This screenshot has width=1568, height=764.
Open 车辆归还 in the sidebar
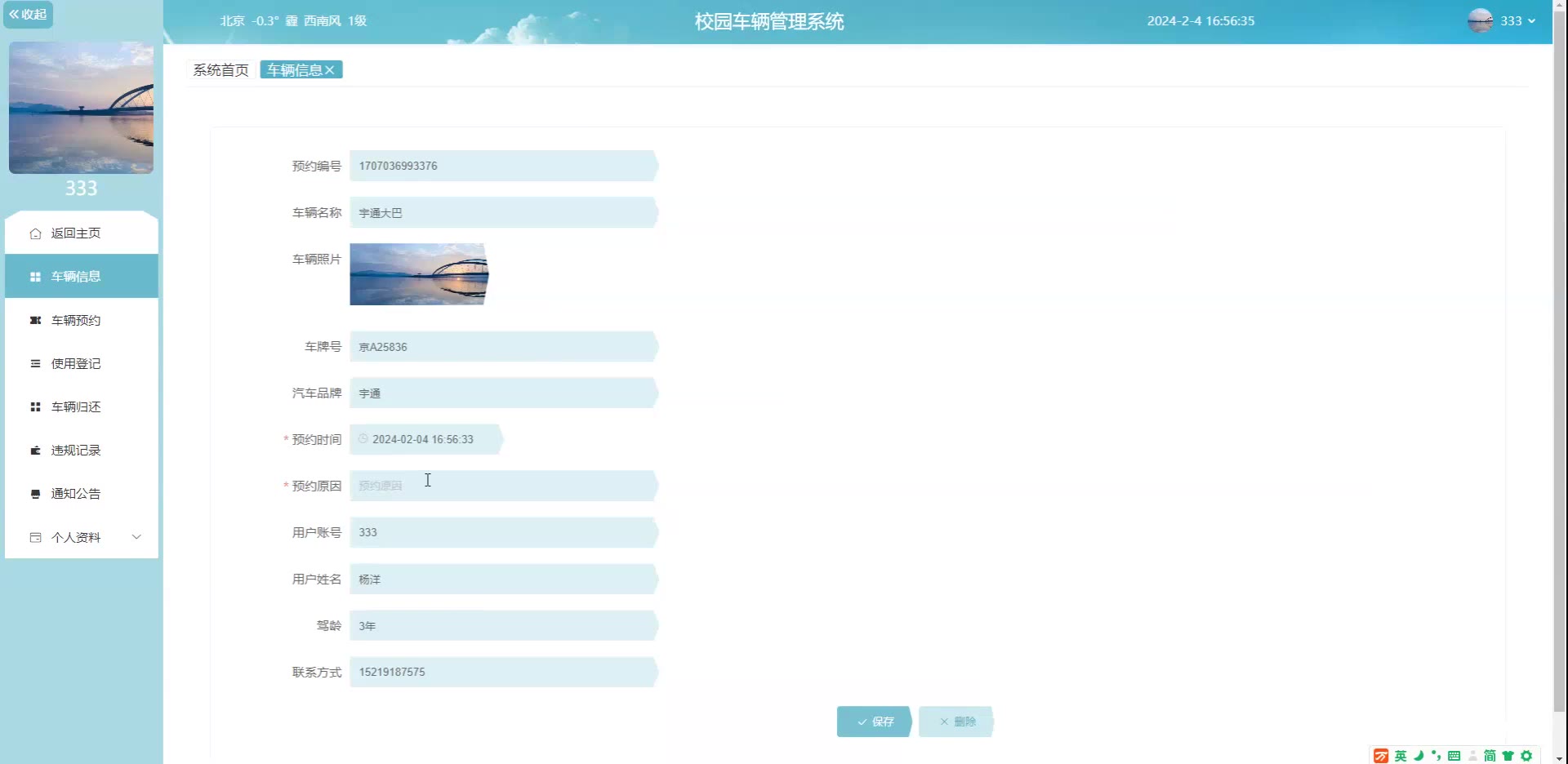pyautogui.click(x=82, y=406)
